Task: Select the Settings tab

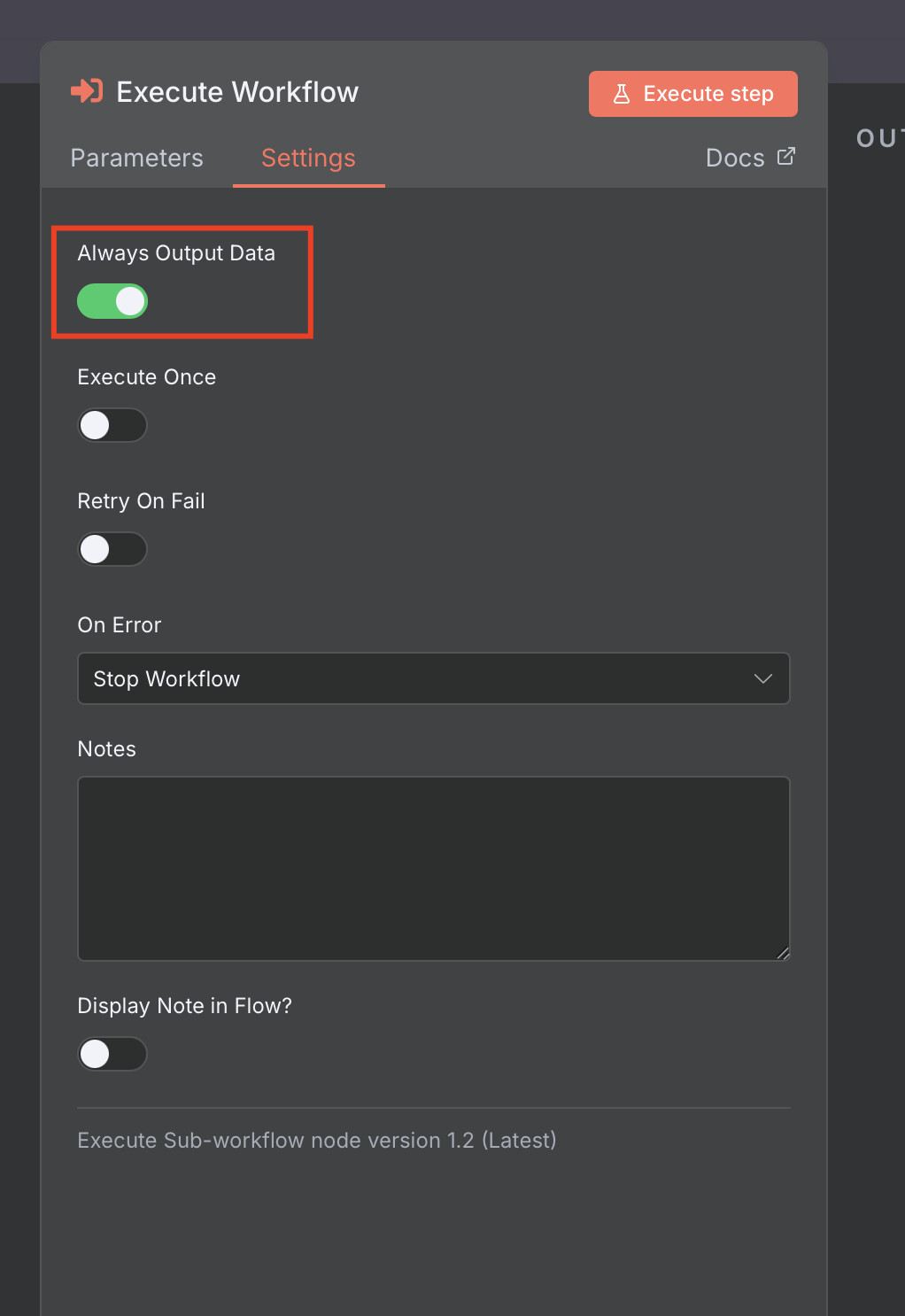Action: [308, 158]
